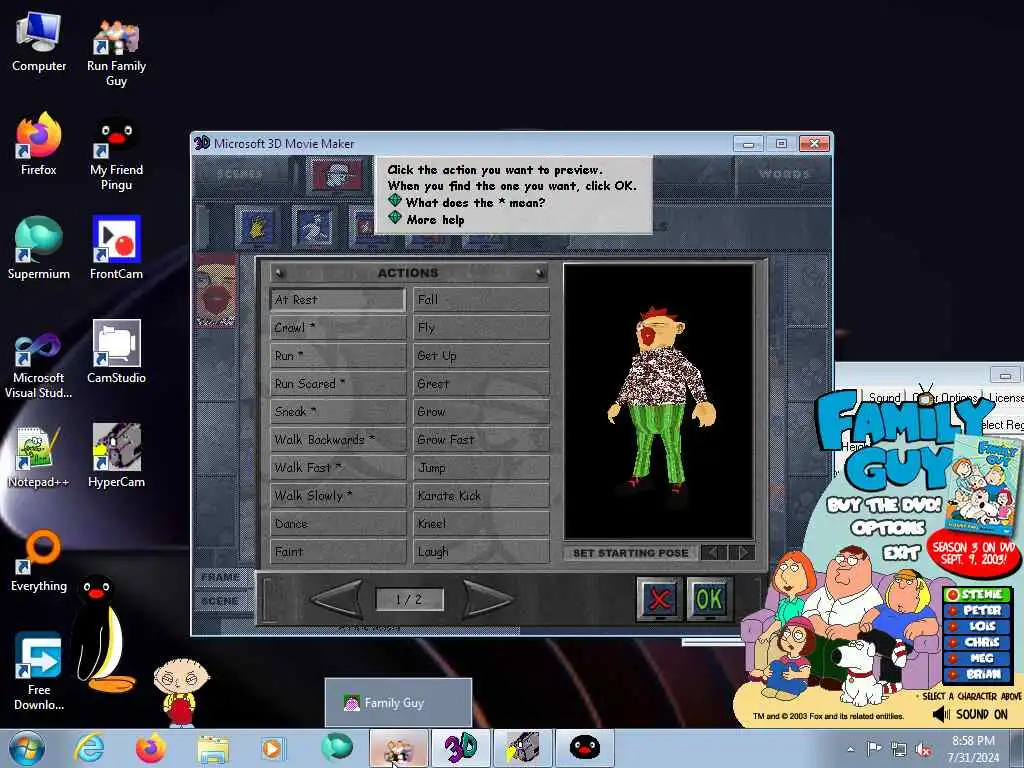Image resolution: width=1024 pixels, height=768 pixels.
Task: Select CHRIS in Family Guy window
Action: pos(977,643)
